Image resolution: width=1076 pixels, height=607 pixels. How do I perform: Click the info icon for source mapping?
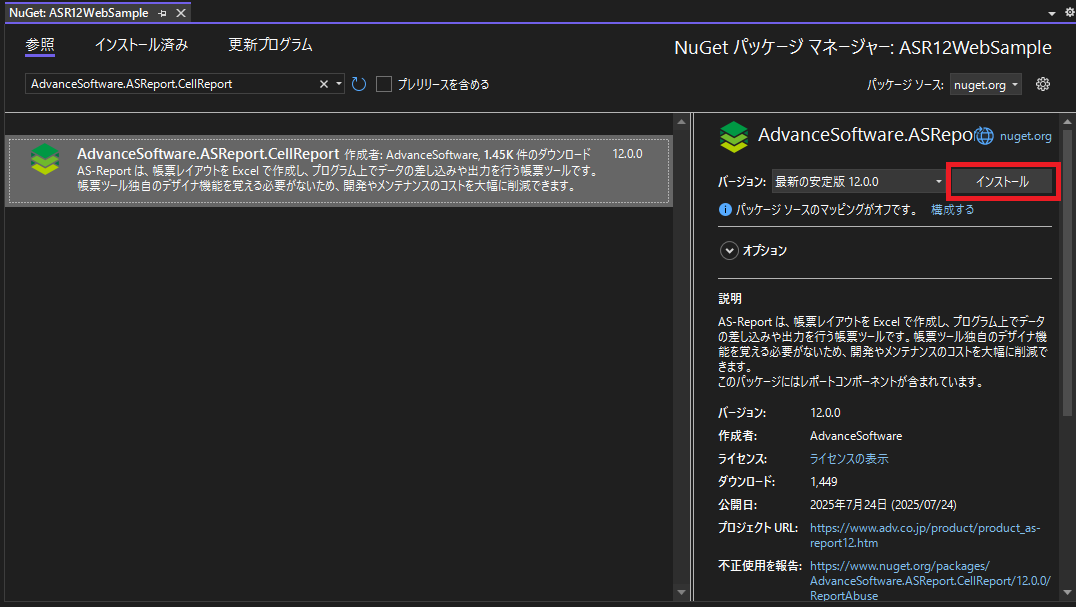pyautogui.click(x=725, y=210)
